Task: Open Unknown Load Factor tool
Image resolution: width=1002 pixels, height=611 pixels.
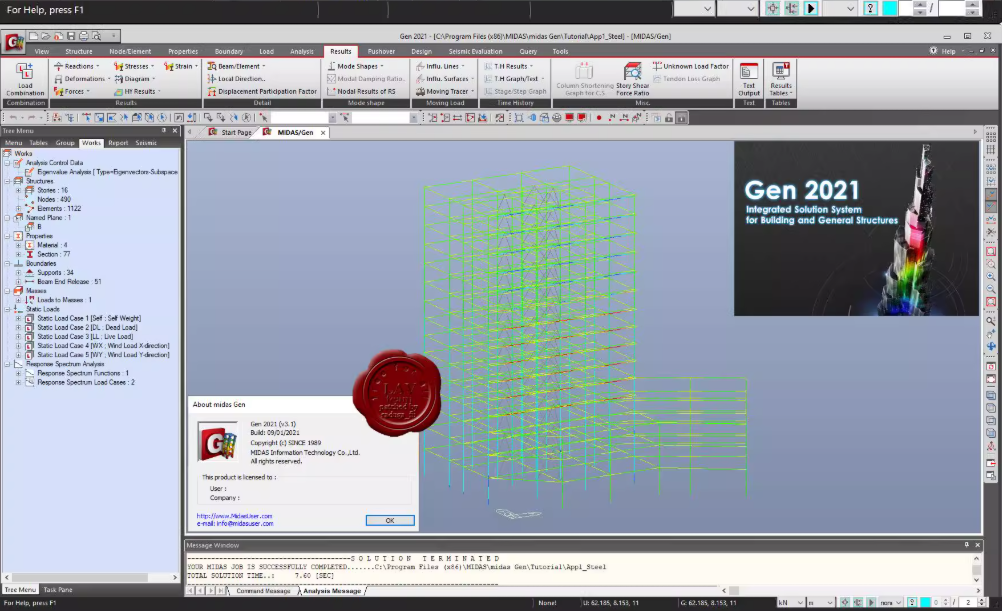Action: 691,66
